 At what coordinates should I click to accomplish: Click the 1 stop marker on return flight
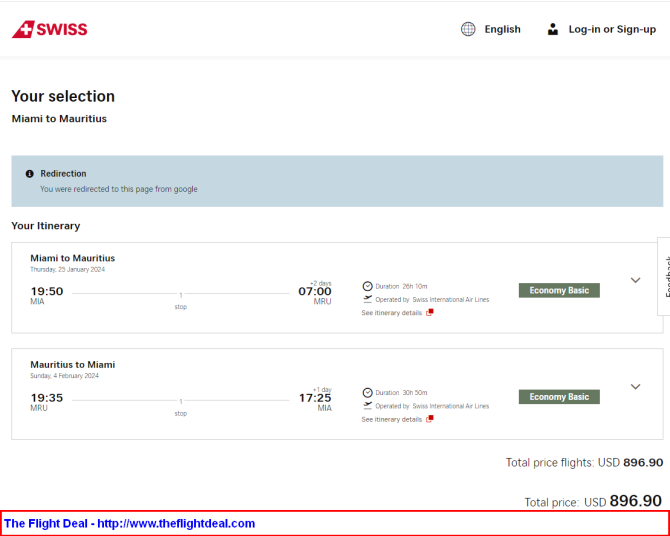coord(181,407)
